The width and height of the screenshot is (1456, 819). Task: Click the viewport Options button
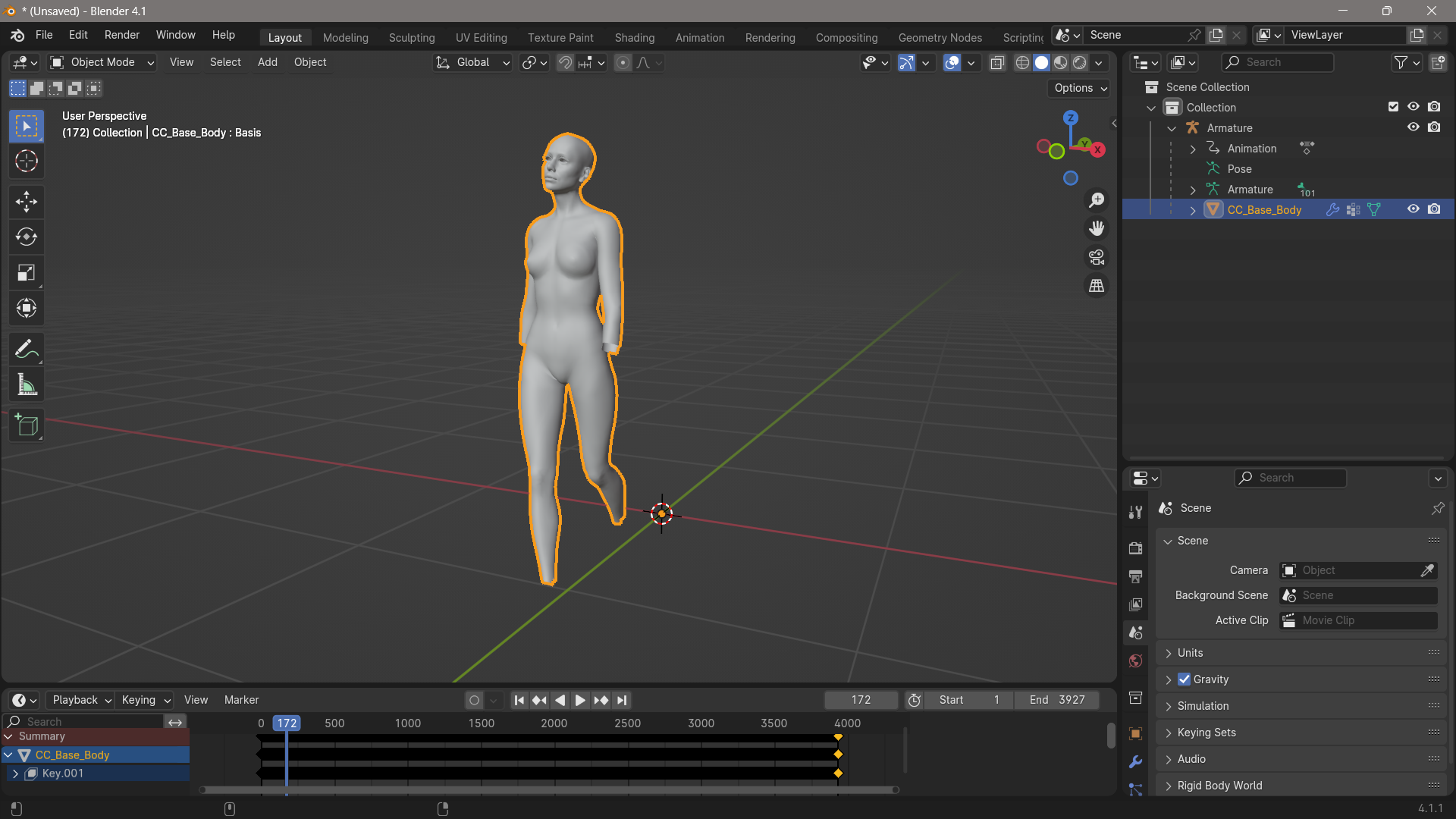(1081, 88)
